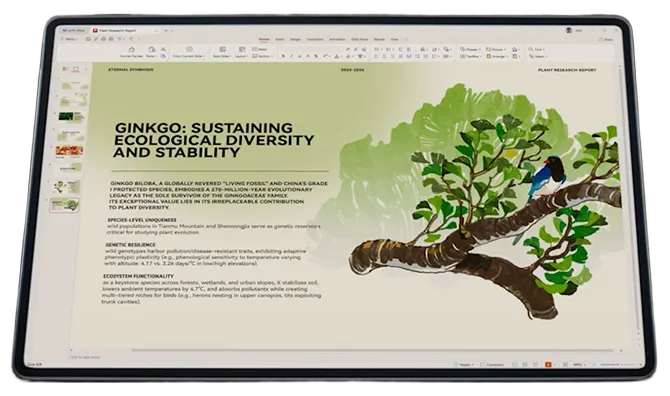Open the Menu button

[x=69, y=39]
